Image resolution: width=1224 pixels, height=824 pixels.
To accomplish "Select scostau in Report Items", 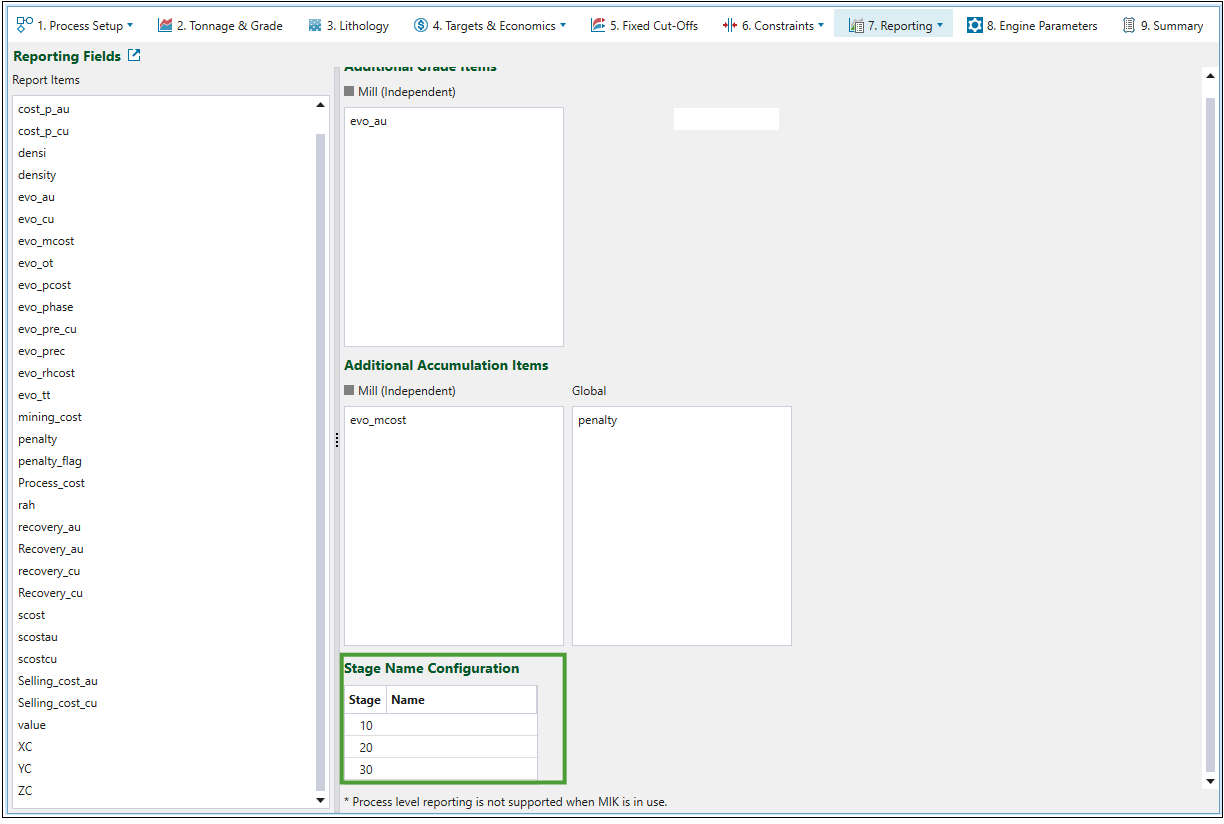I will point(38,637).
